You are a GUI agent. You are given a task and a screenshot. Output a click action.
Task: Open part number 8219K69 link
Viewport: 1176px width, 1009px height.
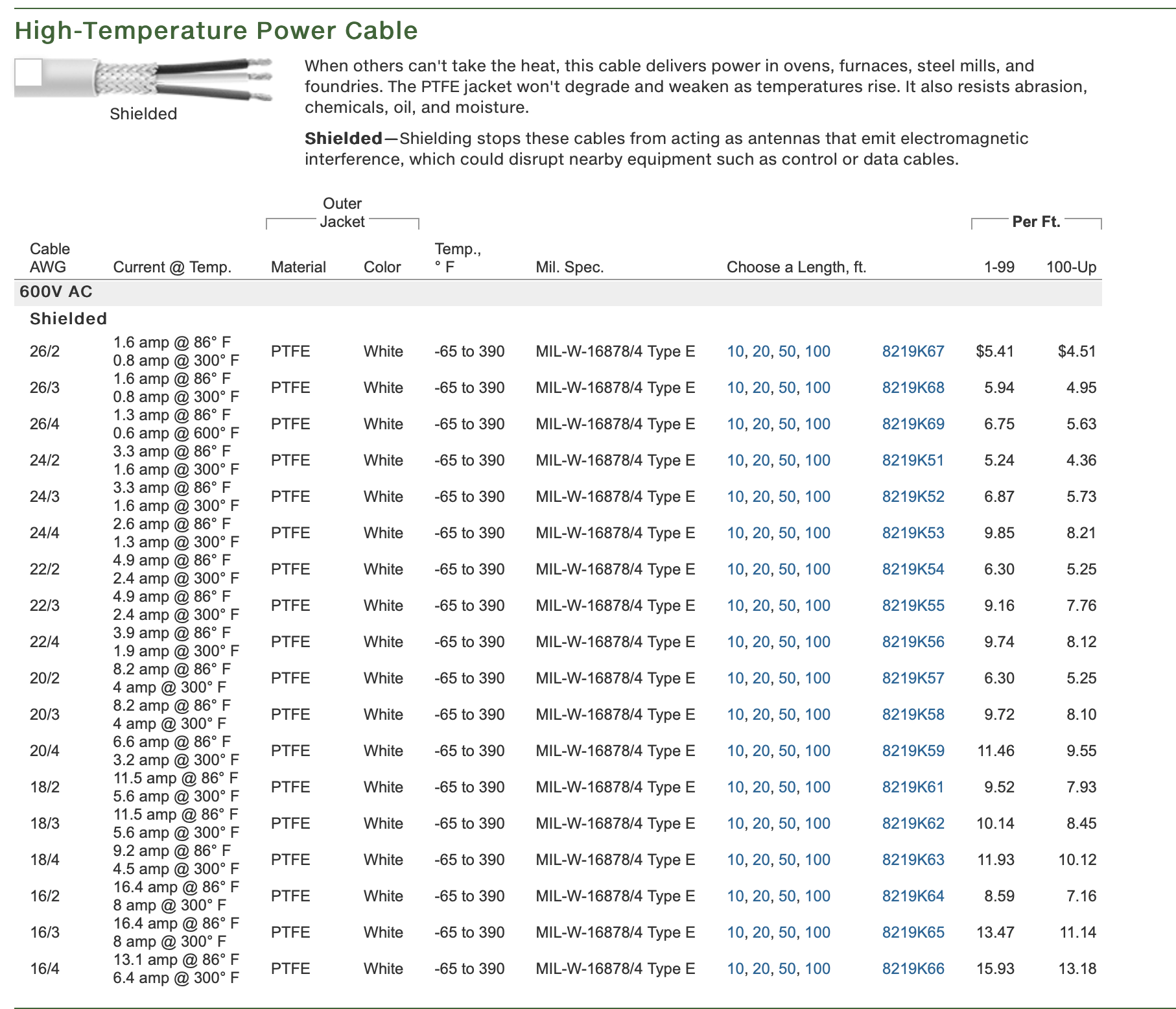tap(913, 424)
